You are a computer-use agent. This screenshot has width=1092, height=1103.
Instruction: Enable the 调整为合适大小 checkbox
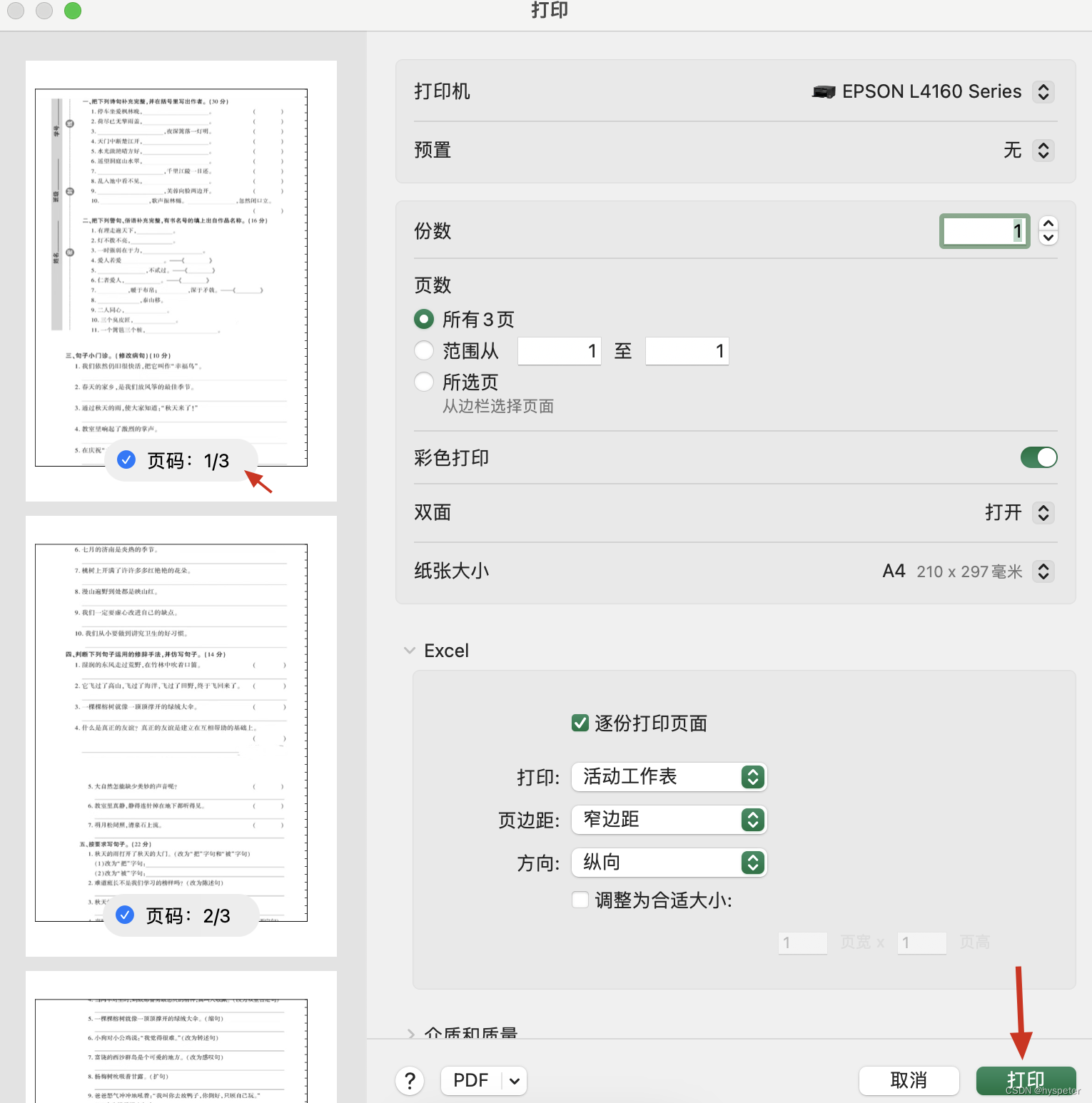tap(580, 900)
